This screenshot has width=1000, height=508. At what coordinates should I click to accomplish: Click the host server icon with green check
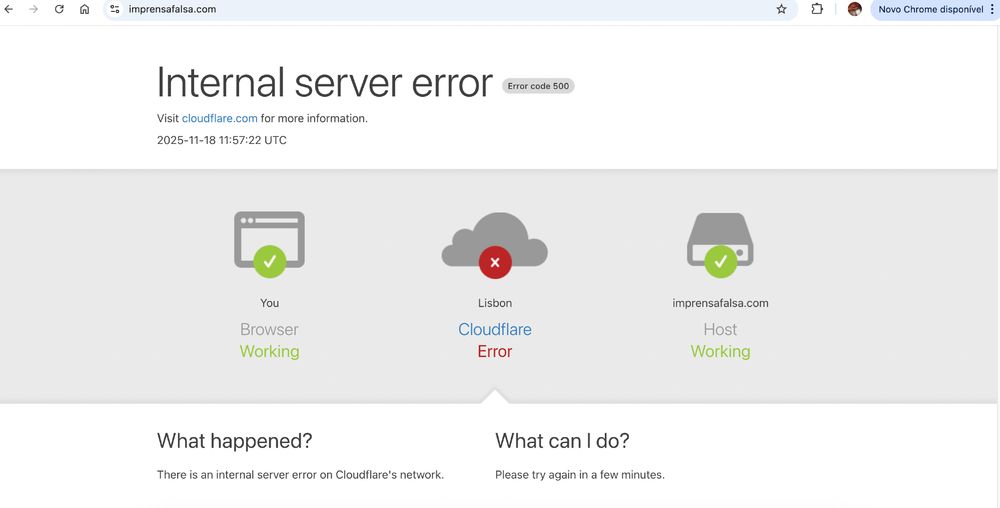tap(720, 245)
